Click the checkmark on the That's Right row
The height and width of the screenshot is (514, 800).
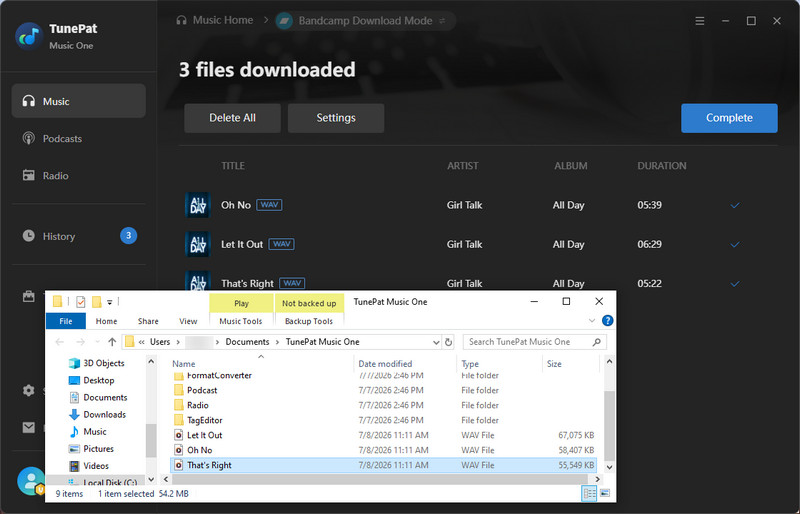pyautogui.click(x=735, y=284)
